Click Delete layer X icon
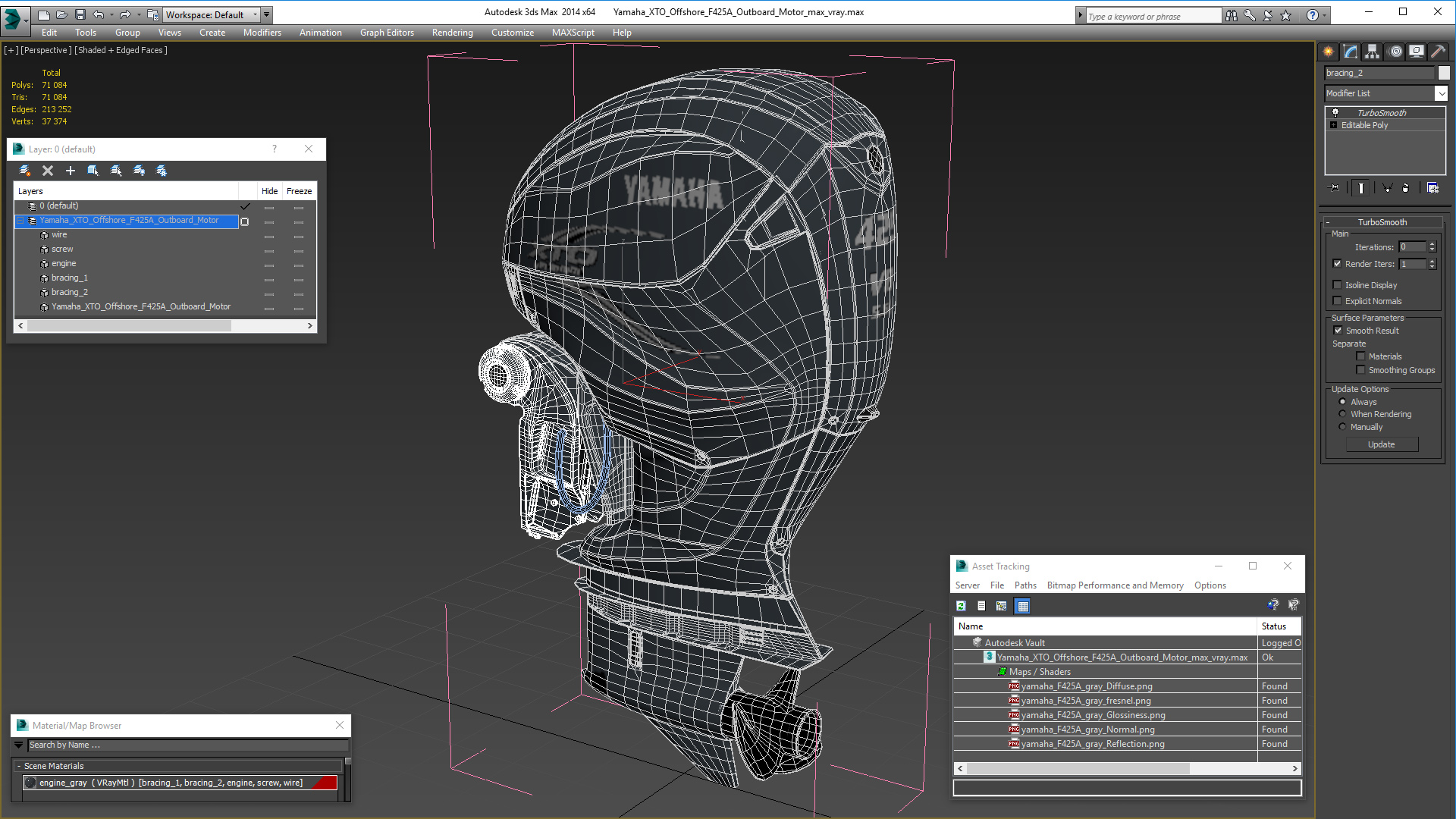Image resolution: width=1456 pixels, height=819 pixels. 48,171
